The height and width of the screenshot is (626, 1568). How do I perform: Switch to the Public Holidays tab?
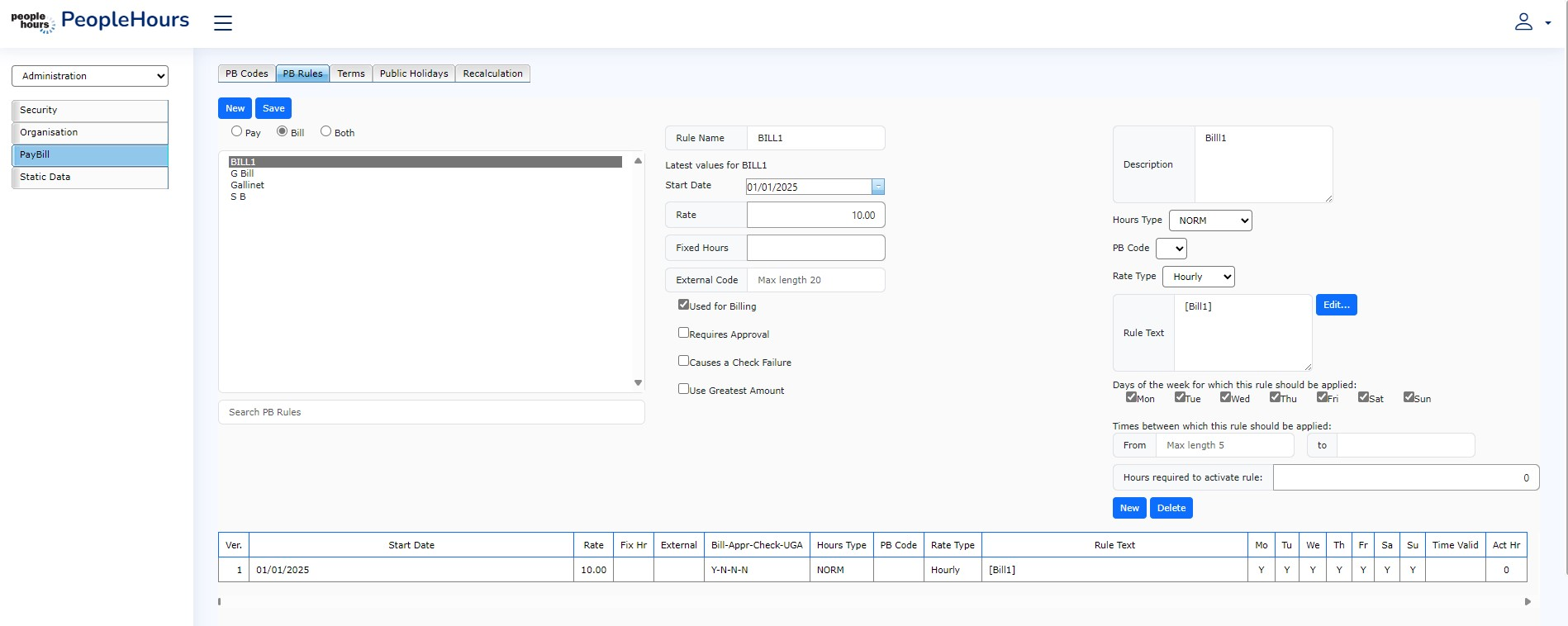coord(414,74)
